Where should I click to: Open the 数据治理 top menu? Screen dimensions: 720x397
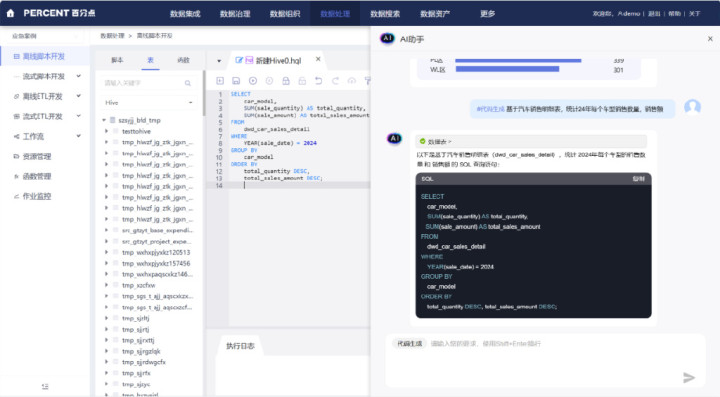click(235, 14)
